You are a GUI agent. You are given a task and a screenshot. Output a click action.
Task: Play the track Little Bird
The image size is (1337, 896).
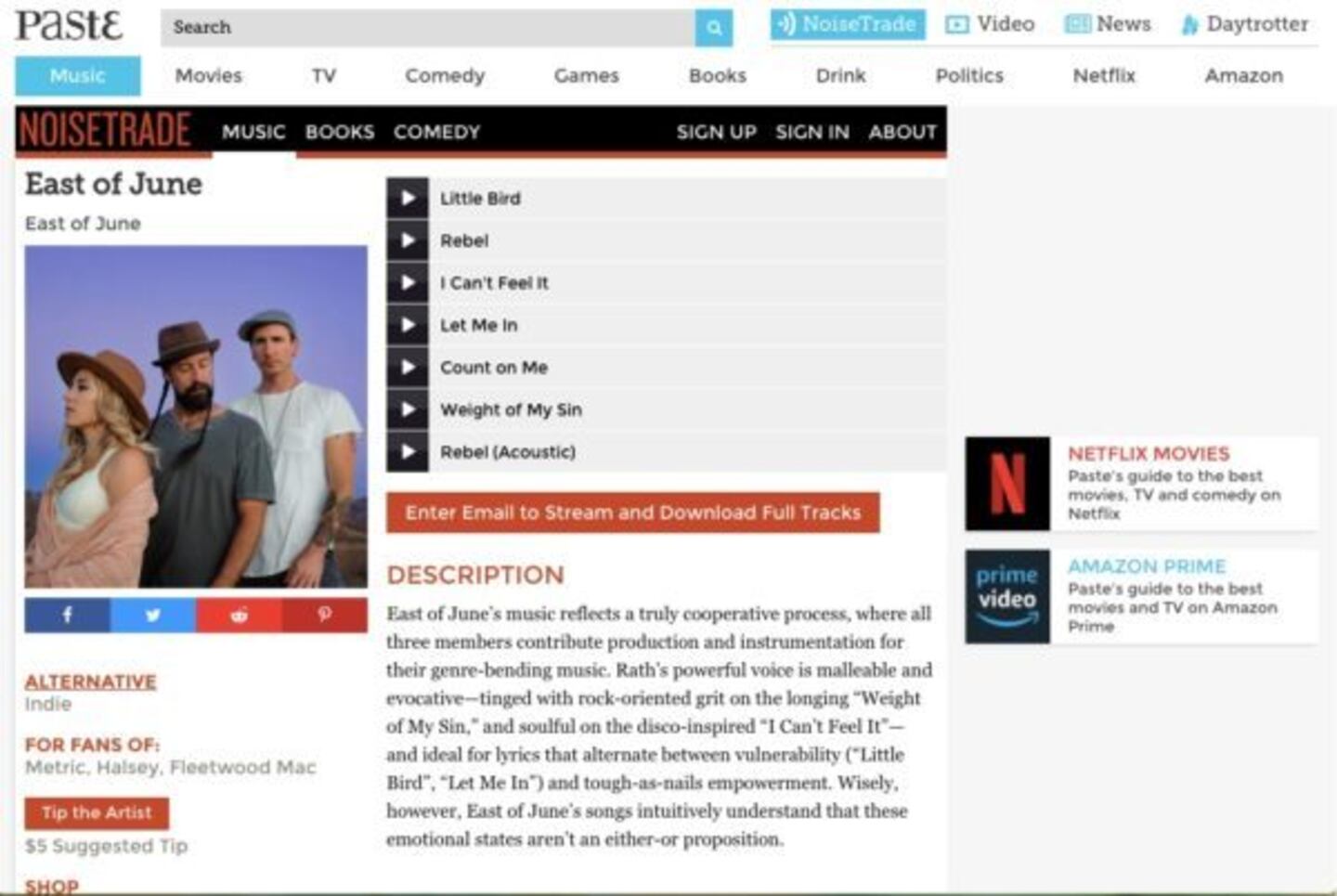point(408,198)
